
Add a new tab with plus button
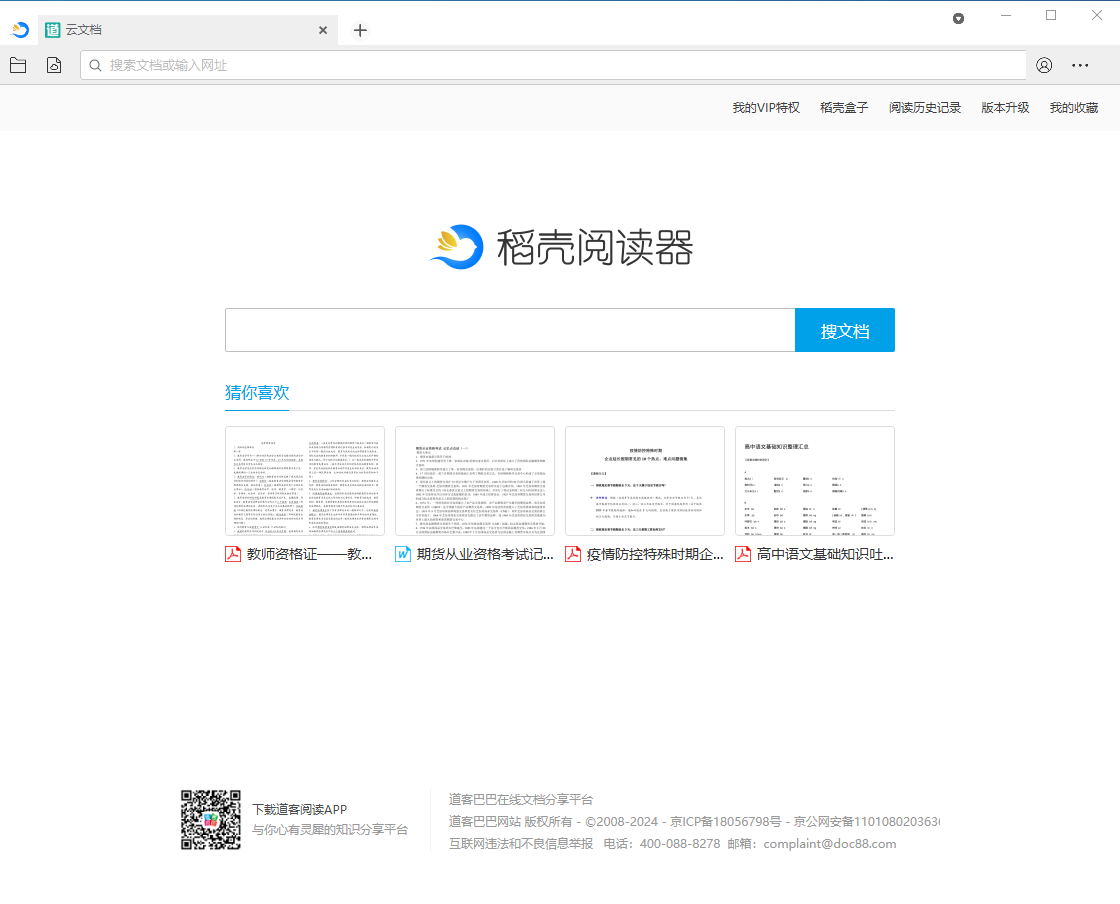pyautogui.click(x=360, y=30)
